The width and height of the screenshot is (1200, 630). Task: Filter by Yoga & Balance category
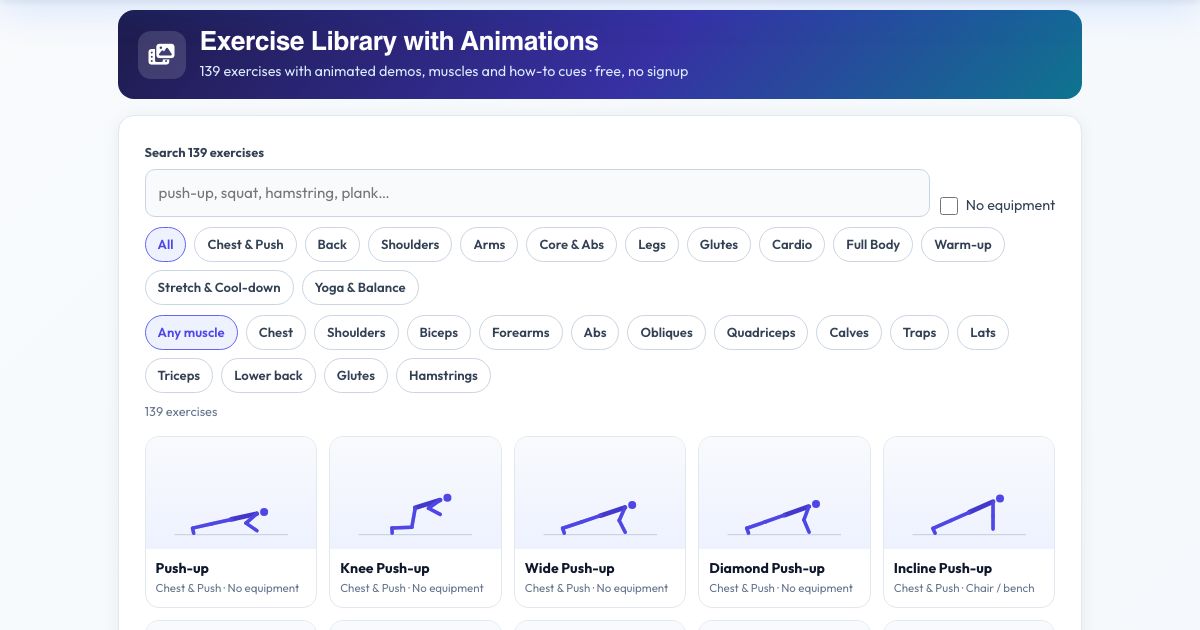click(x=360, y=287)
